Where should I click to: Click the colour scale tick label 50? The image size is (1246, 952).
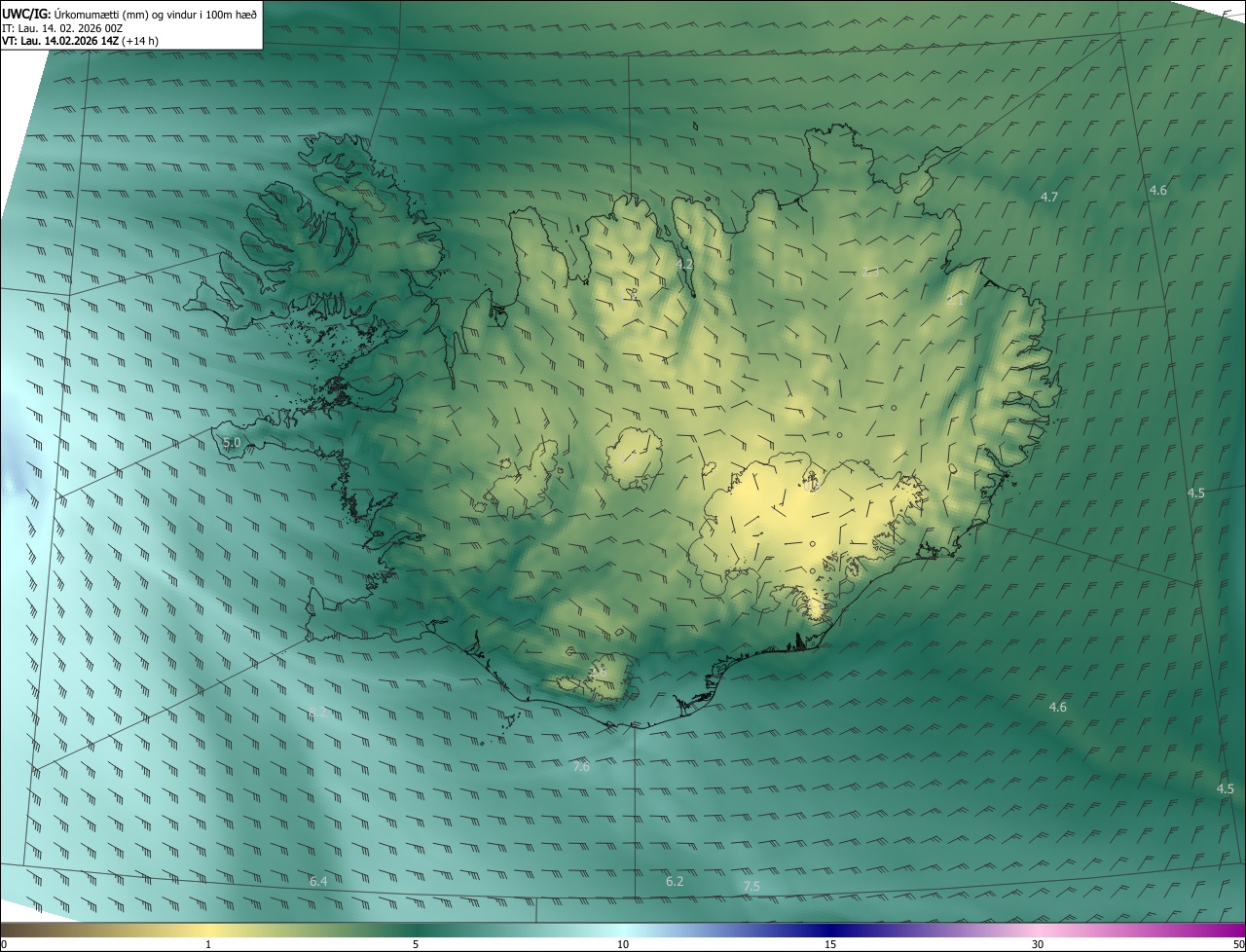pos(1238,944)
